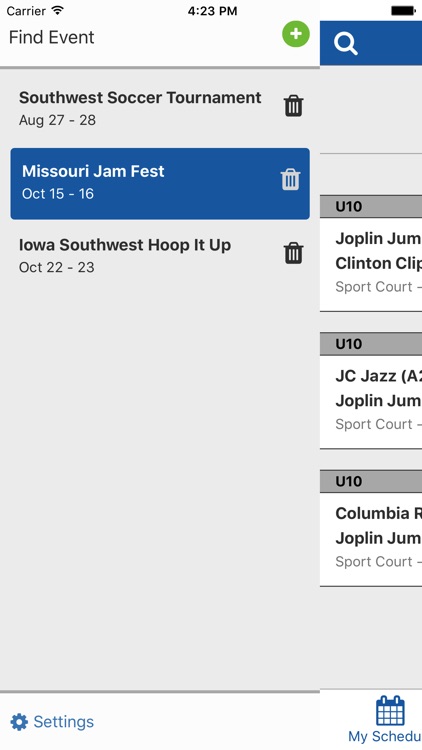Click the second U10 division header
This screenshot has height=750, width=422.
[371, 344]
